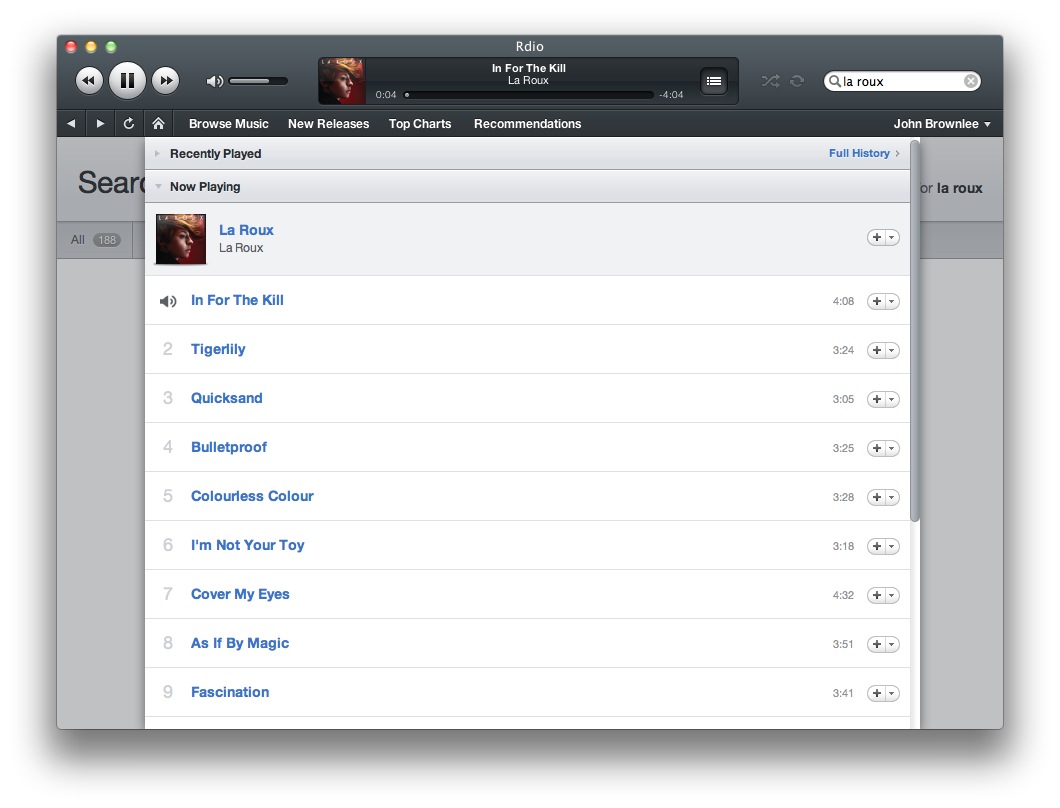The height and width of the screenshot is (808, 1060).
Task: Click album art in the player bar
Action: 342,81
